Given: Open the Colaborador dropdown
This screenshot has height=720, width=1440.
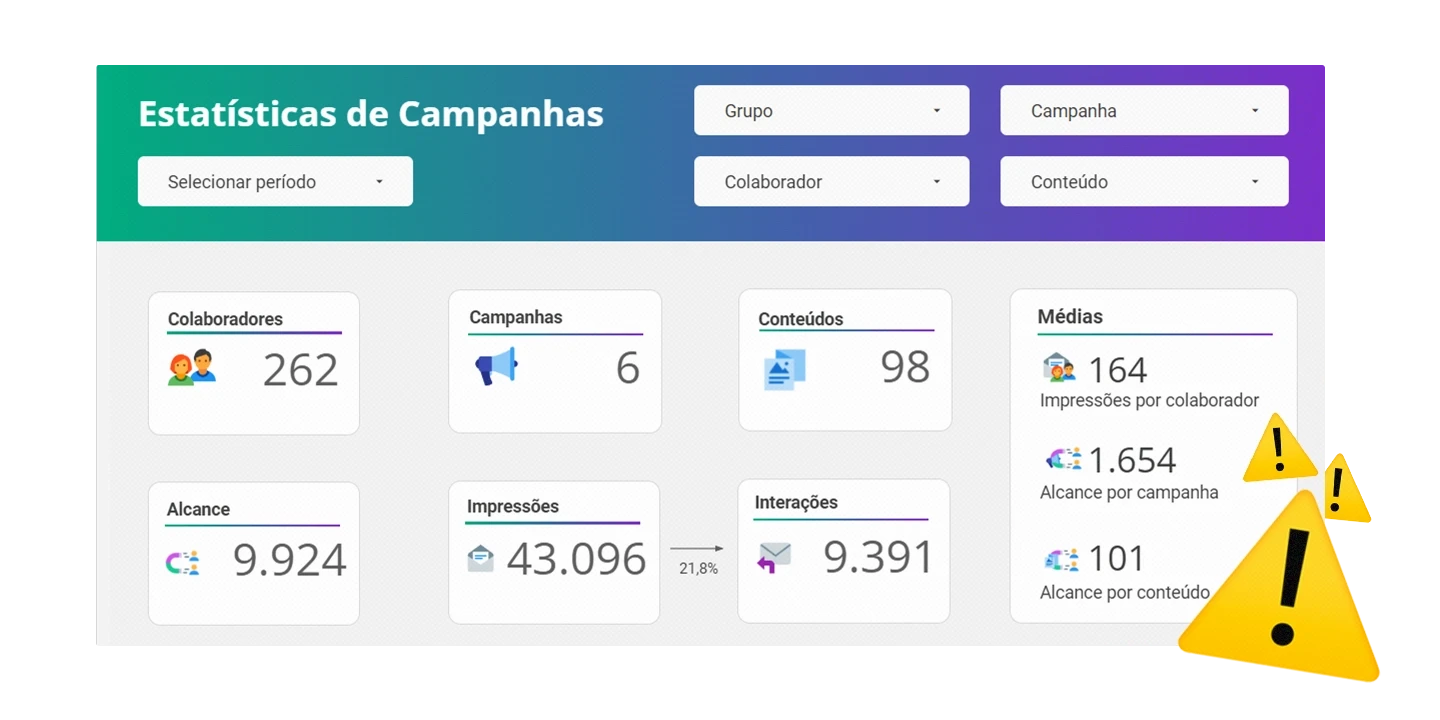Looking at the screenshot, I should point(832,181).
